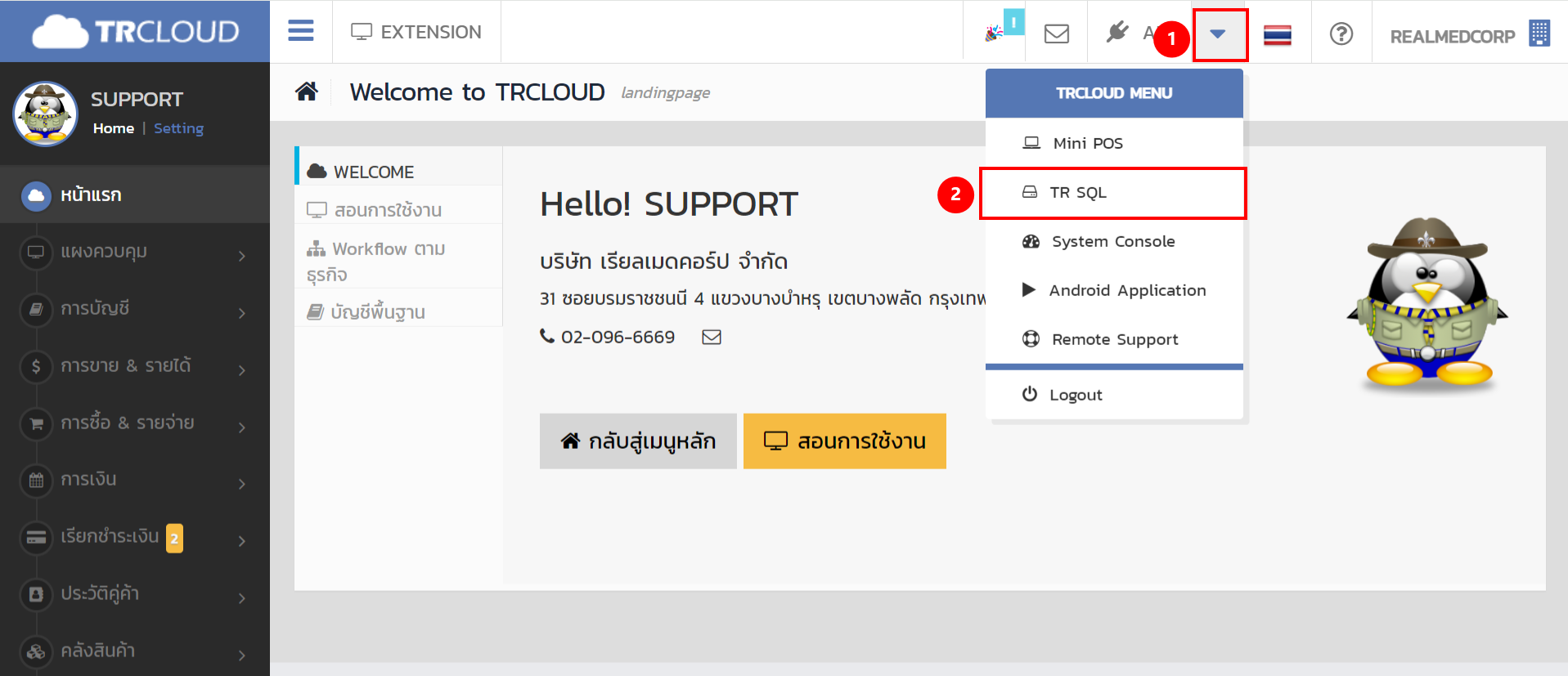Image resolution: width=1568 pixels, height=676 pixels.
Task: Expand the แผงควบคุม chevron
Action: tap(242, 256)
